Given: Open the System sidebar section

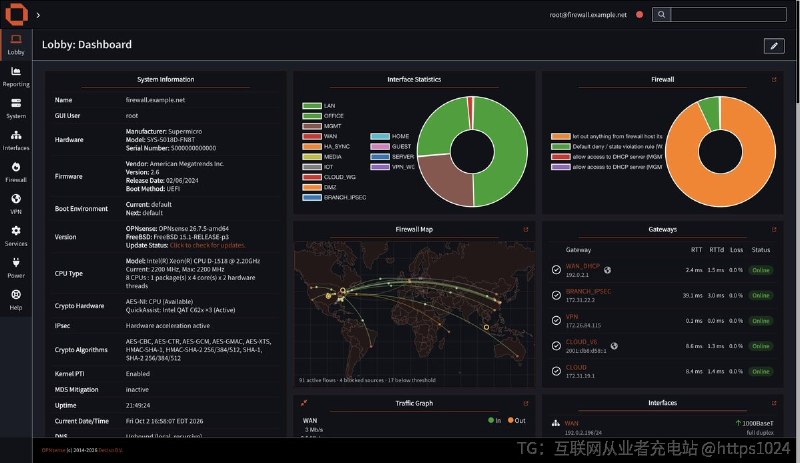Looking at the screenshot, I should click(16, 109).
